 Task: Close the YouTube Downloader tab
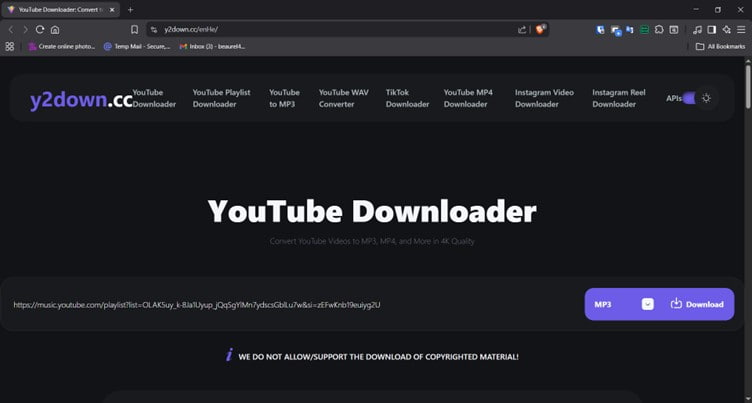112,10
